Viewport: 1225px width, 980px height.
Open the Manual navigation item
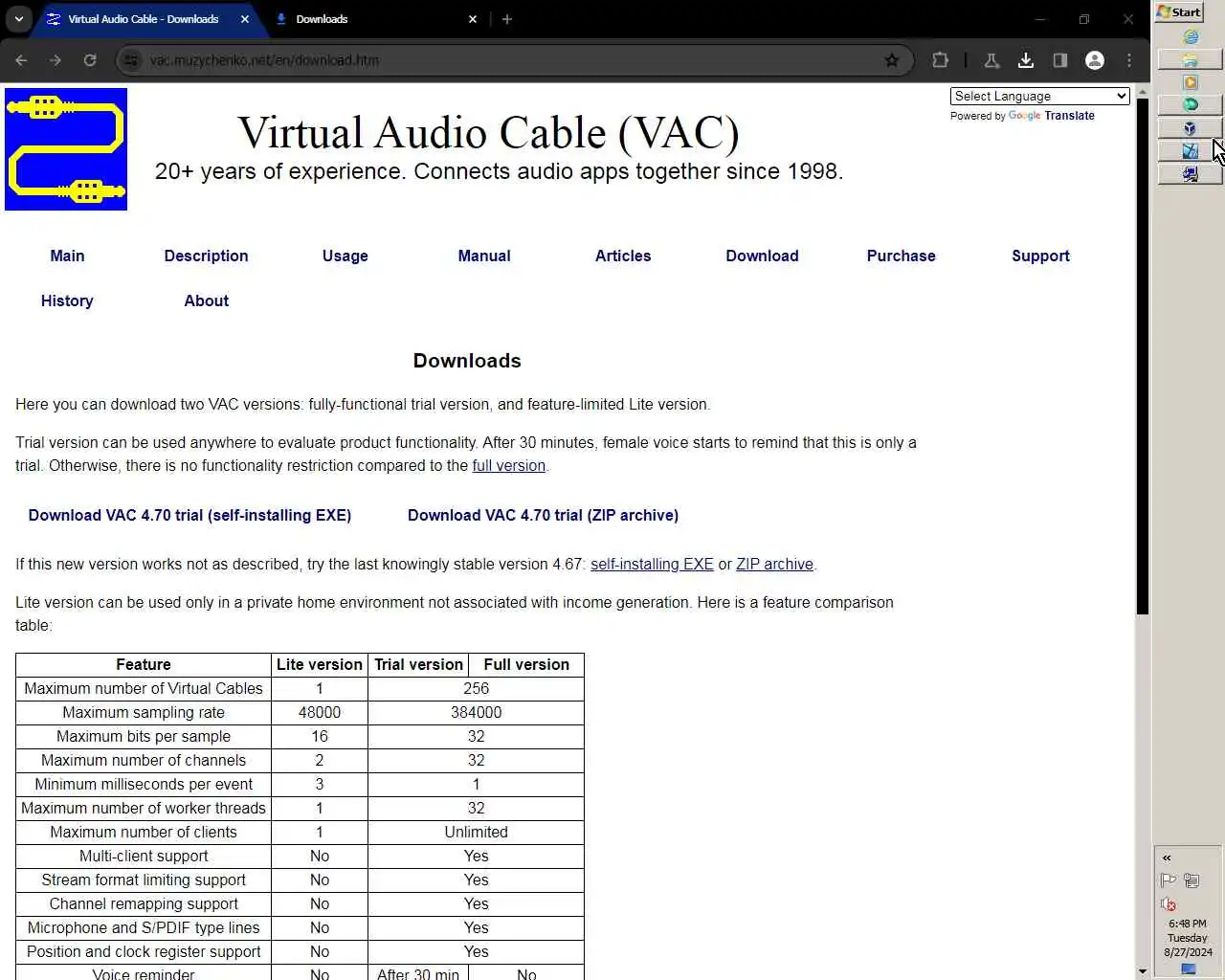pos(484,256)
